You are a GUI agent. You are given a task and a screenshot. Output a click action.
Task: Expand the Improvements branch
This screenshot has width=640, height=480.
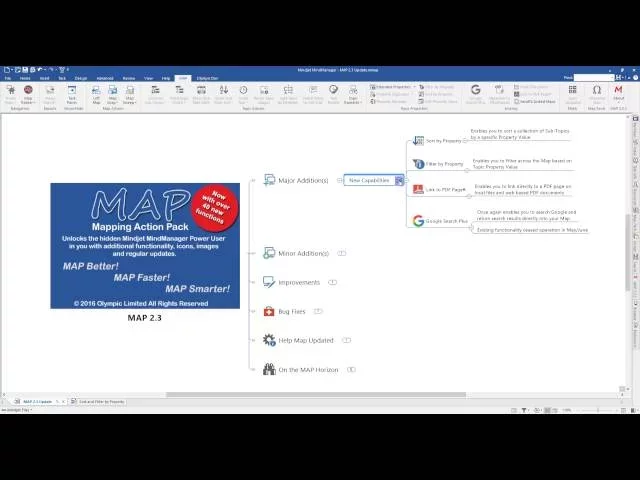click(333, 282)
